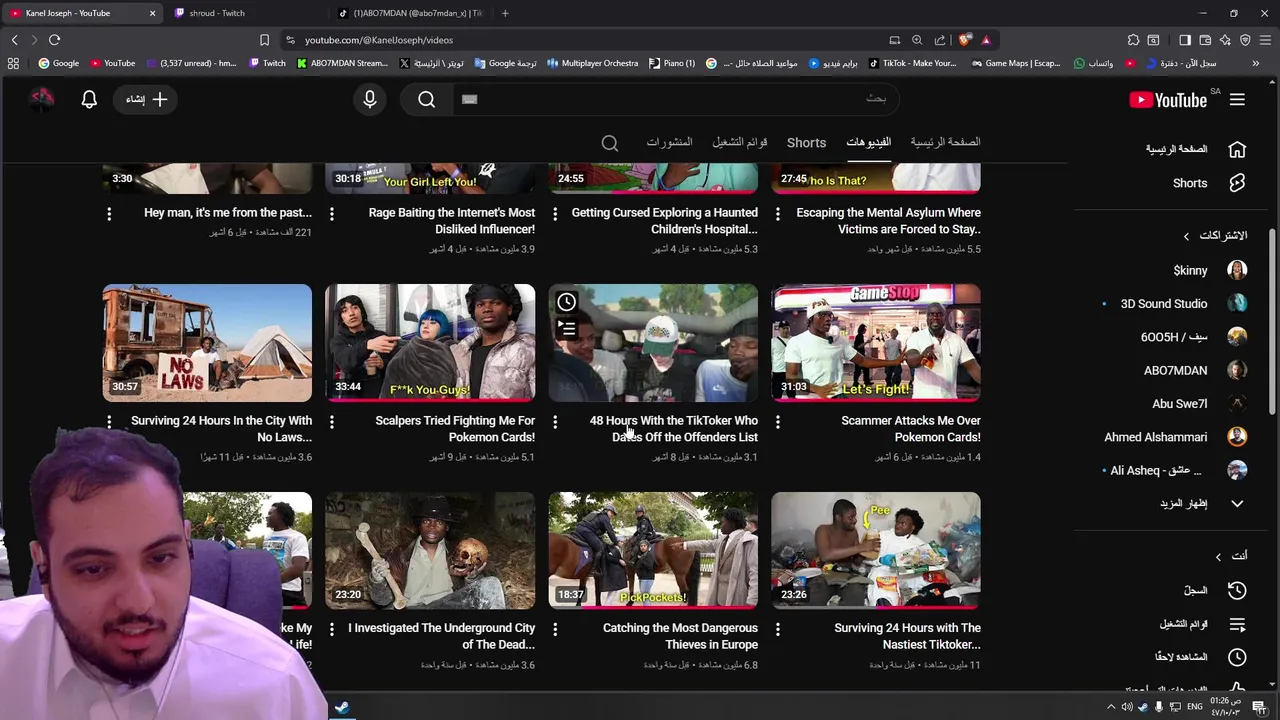Open the "Scammer Attacks Me Over Pokemon Cards" thumbnail
Viewport: 1280px width, 720px height.
pos(876,343)
